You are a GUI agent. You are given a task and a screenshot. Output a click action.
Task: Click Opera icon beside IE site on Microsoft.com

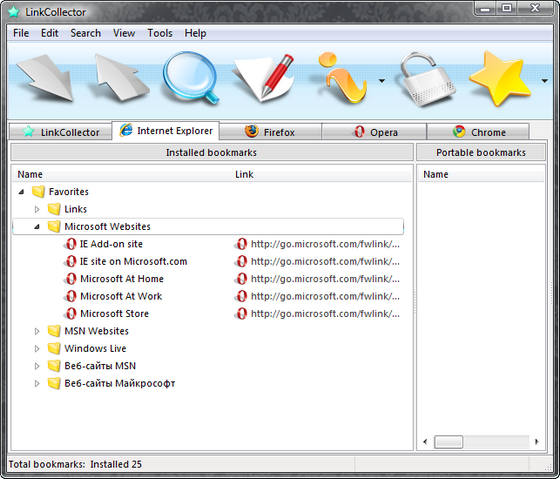(x=71, y=261)
